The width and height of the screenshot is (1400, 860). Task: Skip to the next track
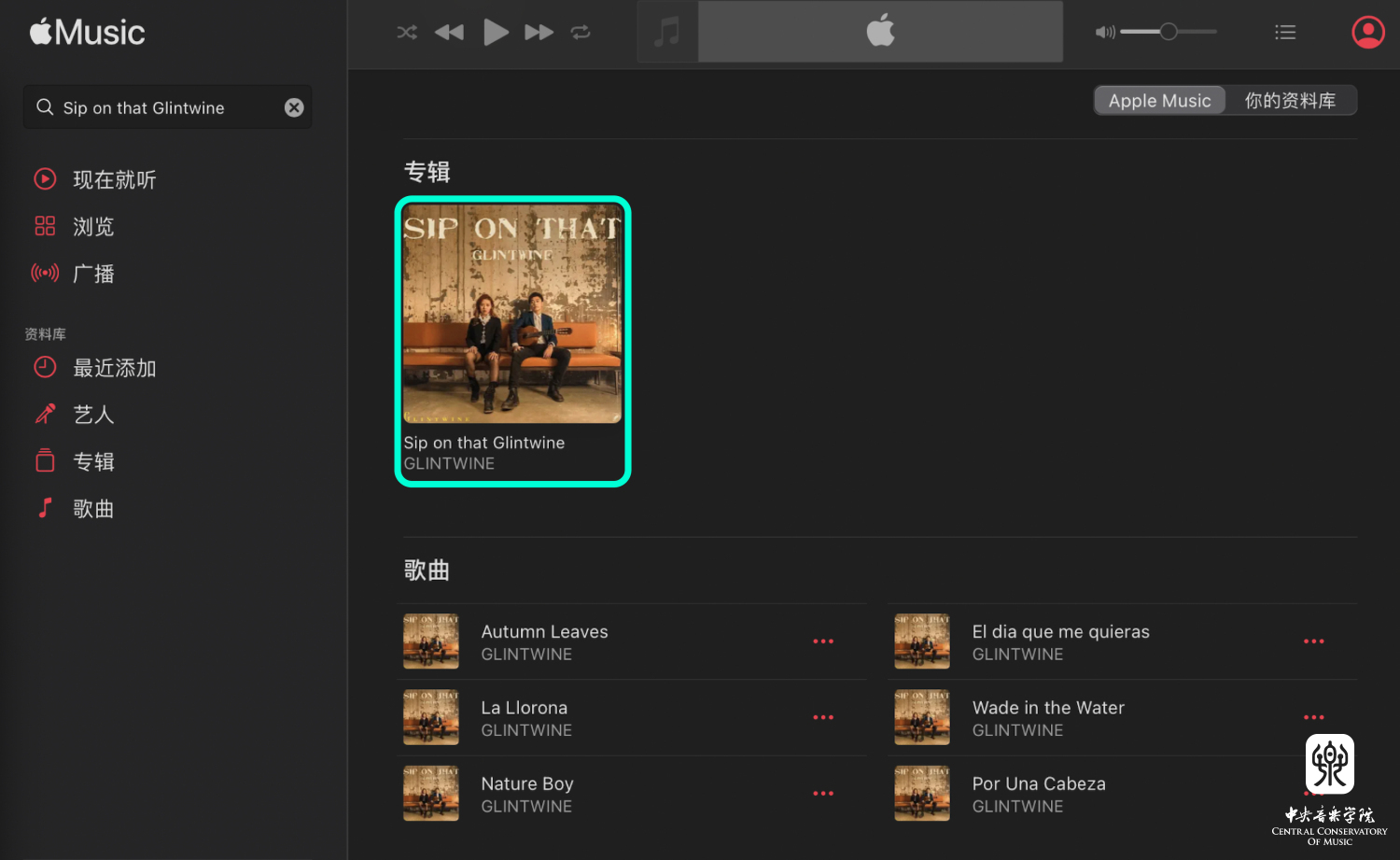pyautogui.click(x=539, y=33)
